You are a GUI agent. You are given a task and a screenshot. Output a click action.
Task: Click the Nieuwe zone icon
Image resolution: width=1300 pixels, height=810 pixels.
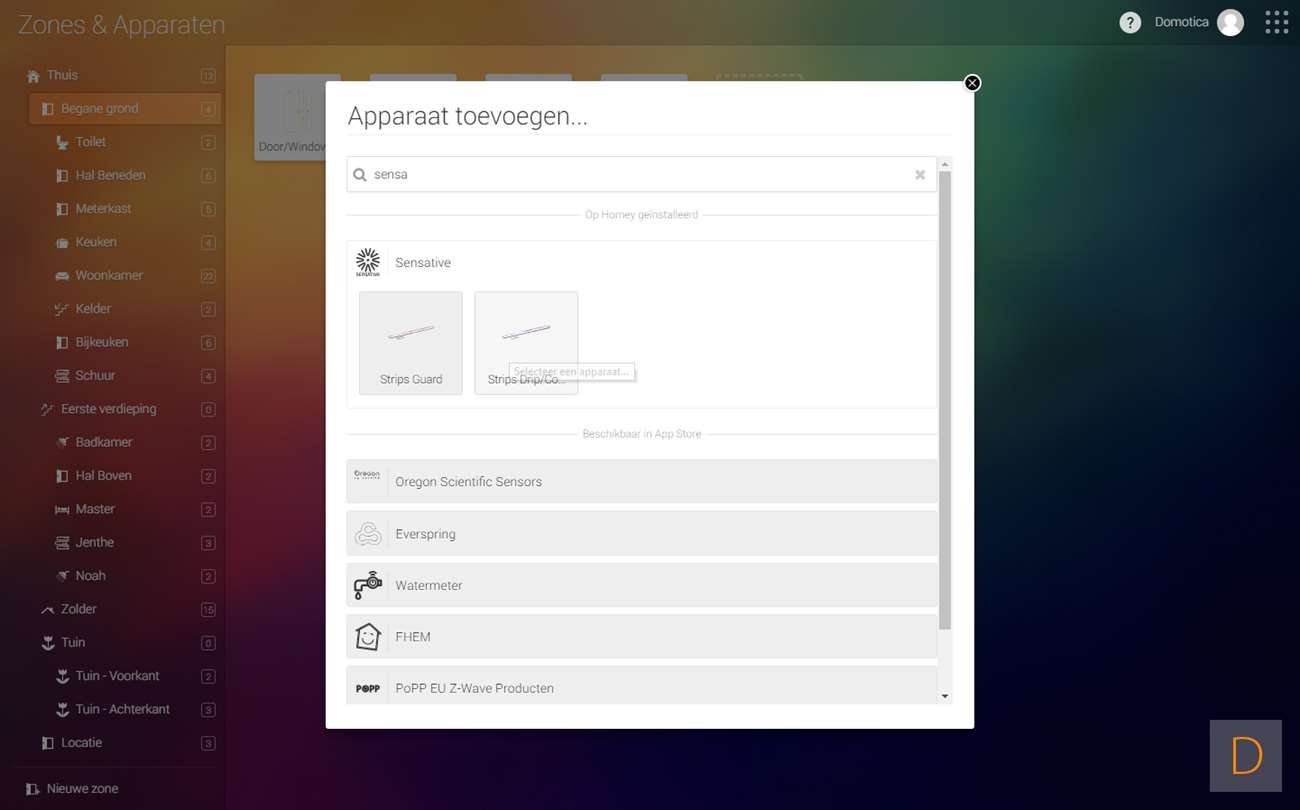[x=33, y=789]
